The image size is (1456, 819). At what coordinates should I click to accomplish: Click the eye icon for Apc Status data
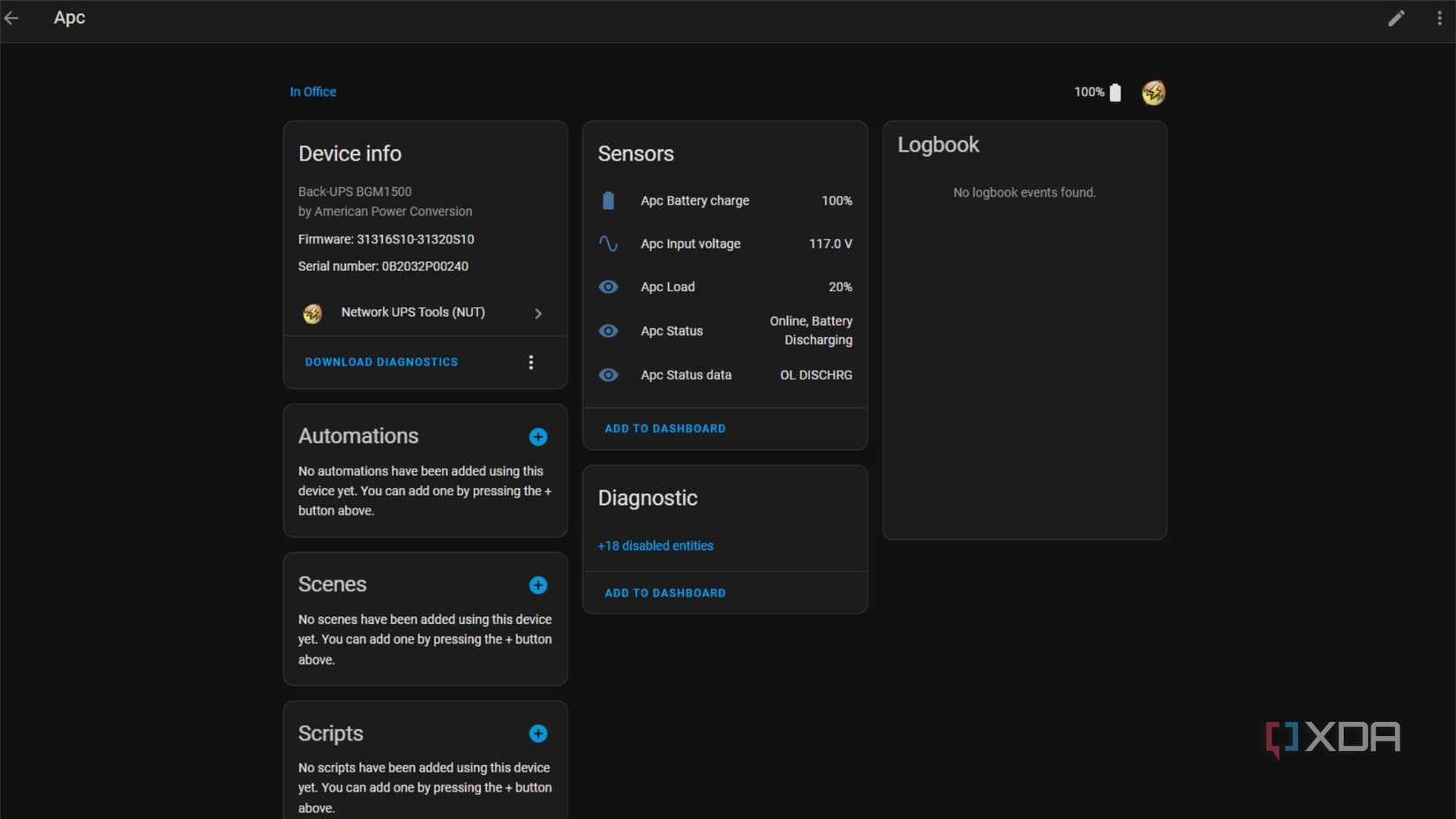tap(608, 375)
